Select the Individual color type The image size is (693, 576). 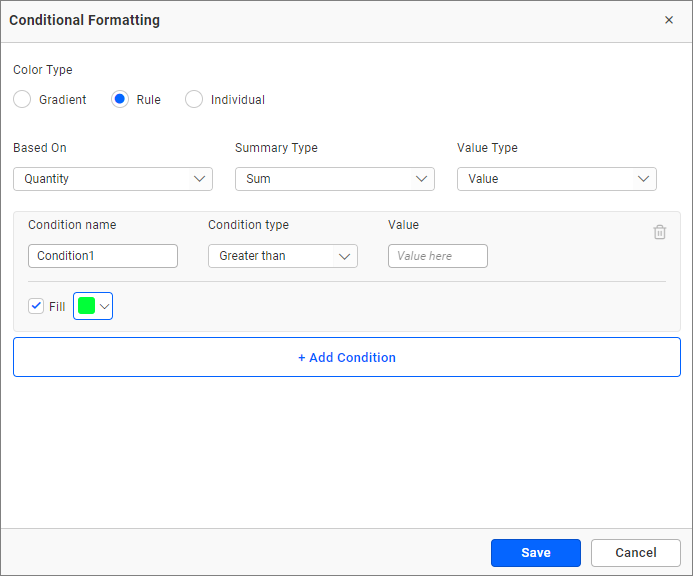coord(194,100)
